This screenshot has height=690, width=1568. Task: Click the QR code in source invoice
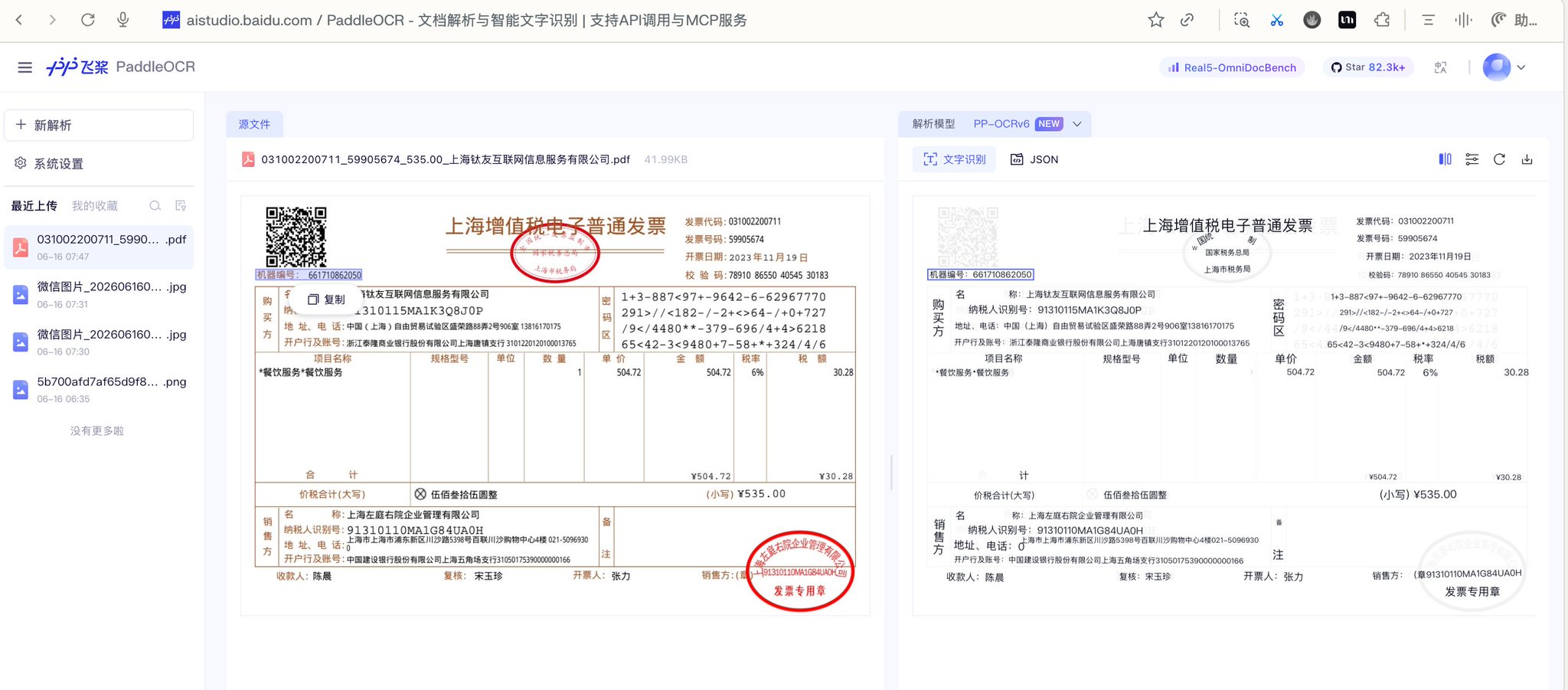click(x=296, y=237)
